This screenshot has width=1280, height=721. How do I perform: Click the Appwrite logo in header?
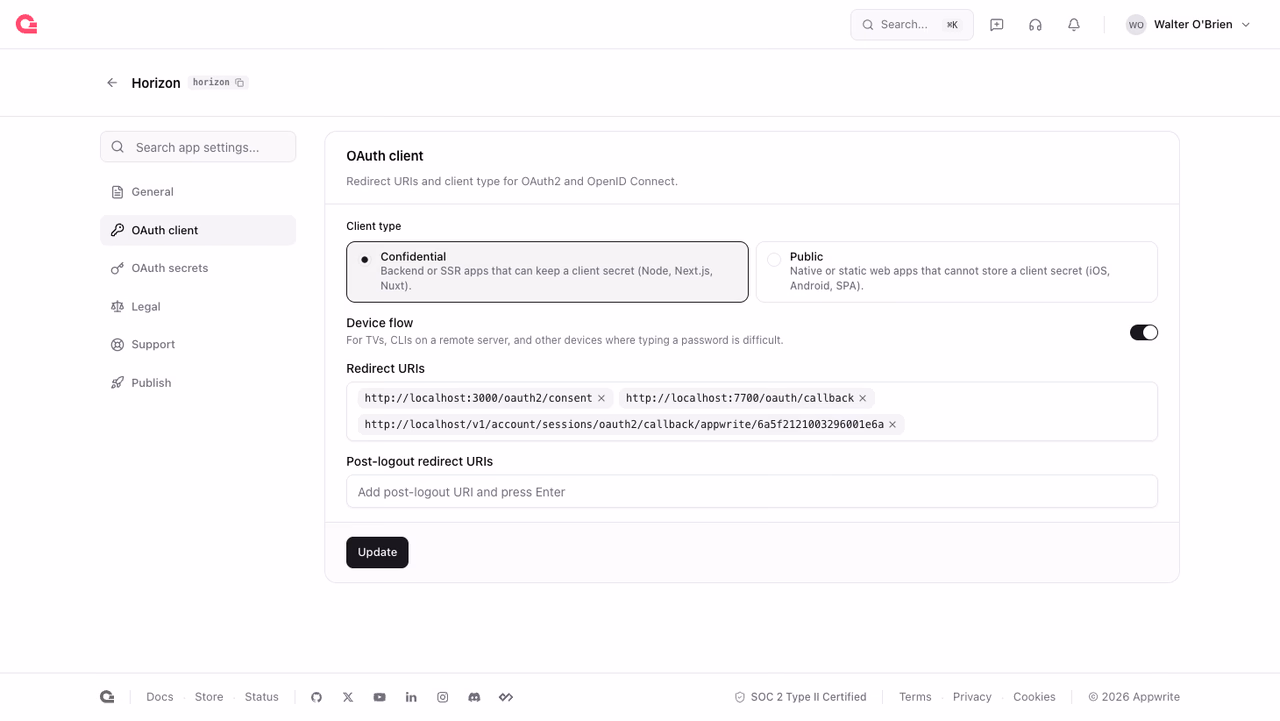[x=27, y=25]
